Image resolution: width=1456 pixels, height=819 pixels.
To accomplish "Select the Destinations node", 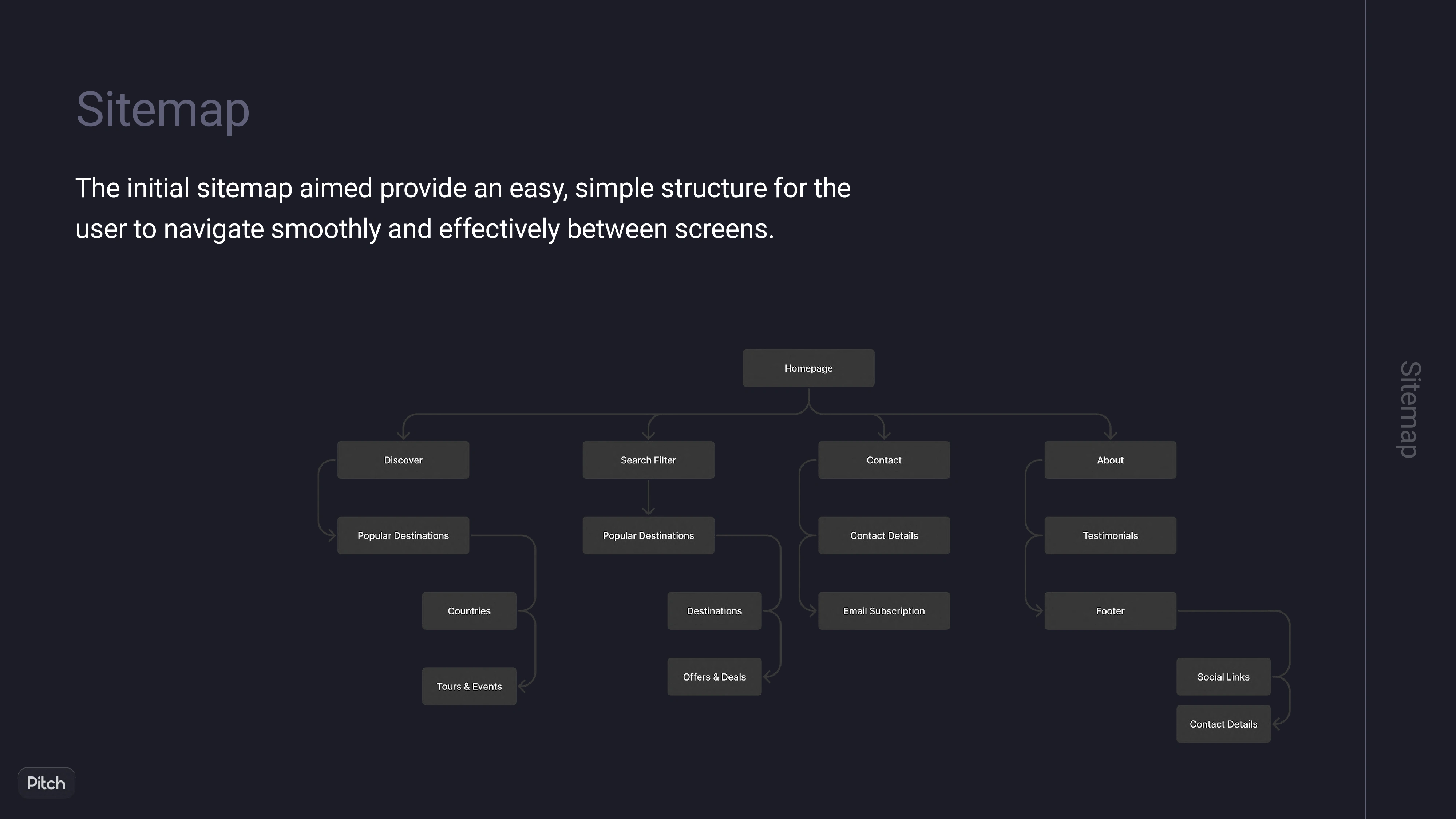I will click(x=715, y=611).
